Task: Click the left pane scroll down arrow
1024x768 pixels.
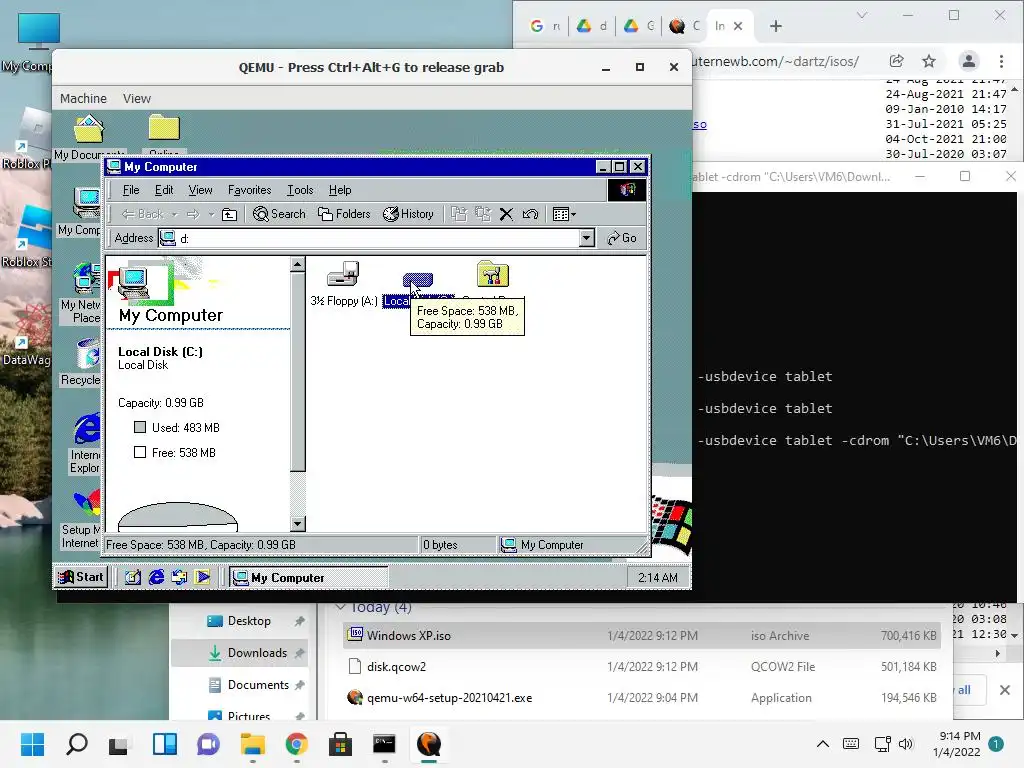Action: coord(297,523)
